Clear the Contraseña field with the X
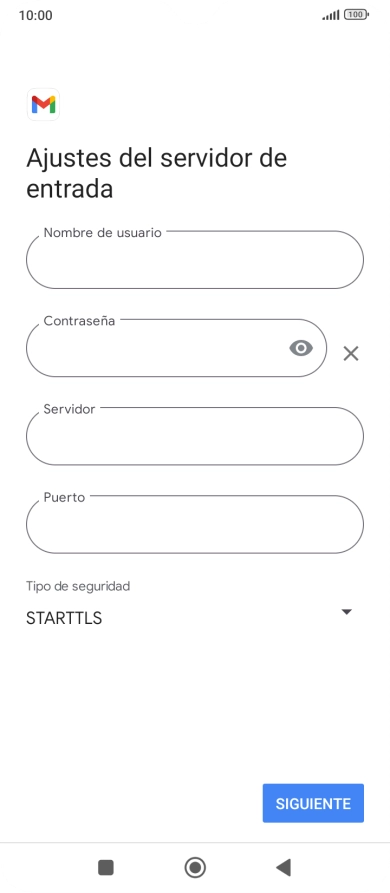The image size is (390, 893). tap(351, 354)
